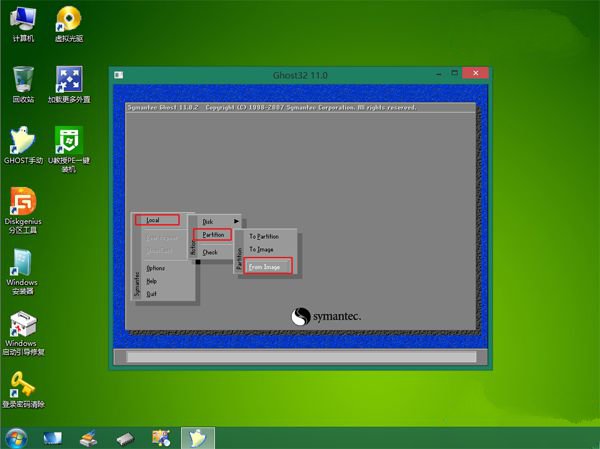This screenshot has width=600, height=449.
Task: Launch the GHOST手动 desktop shortcut
Action: (23, 145)
